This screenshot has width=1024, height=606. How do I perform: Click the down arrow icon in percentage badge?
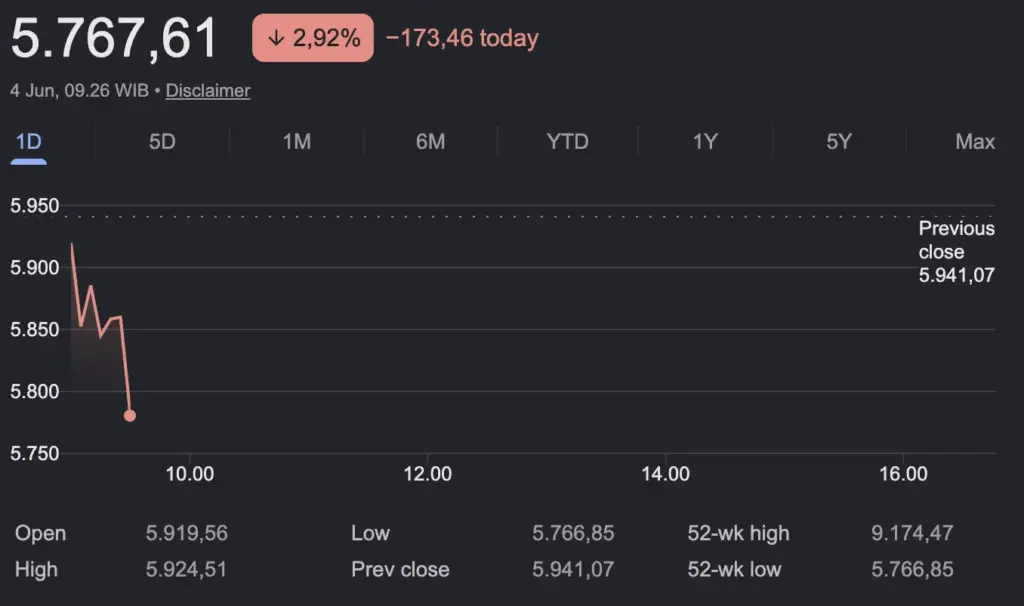point(276,38)
